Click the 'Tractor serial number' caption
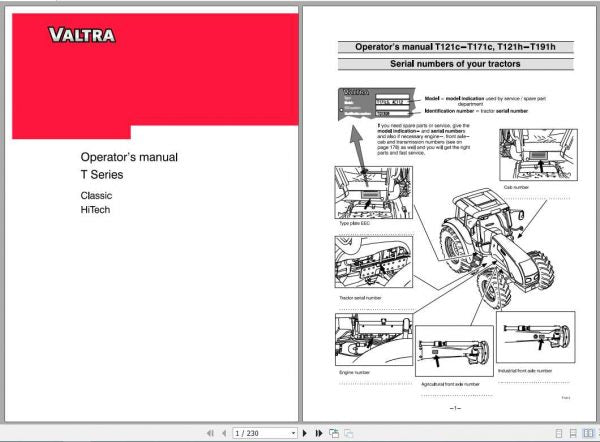The image size is (600, 442). click(360, 298)
